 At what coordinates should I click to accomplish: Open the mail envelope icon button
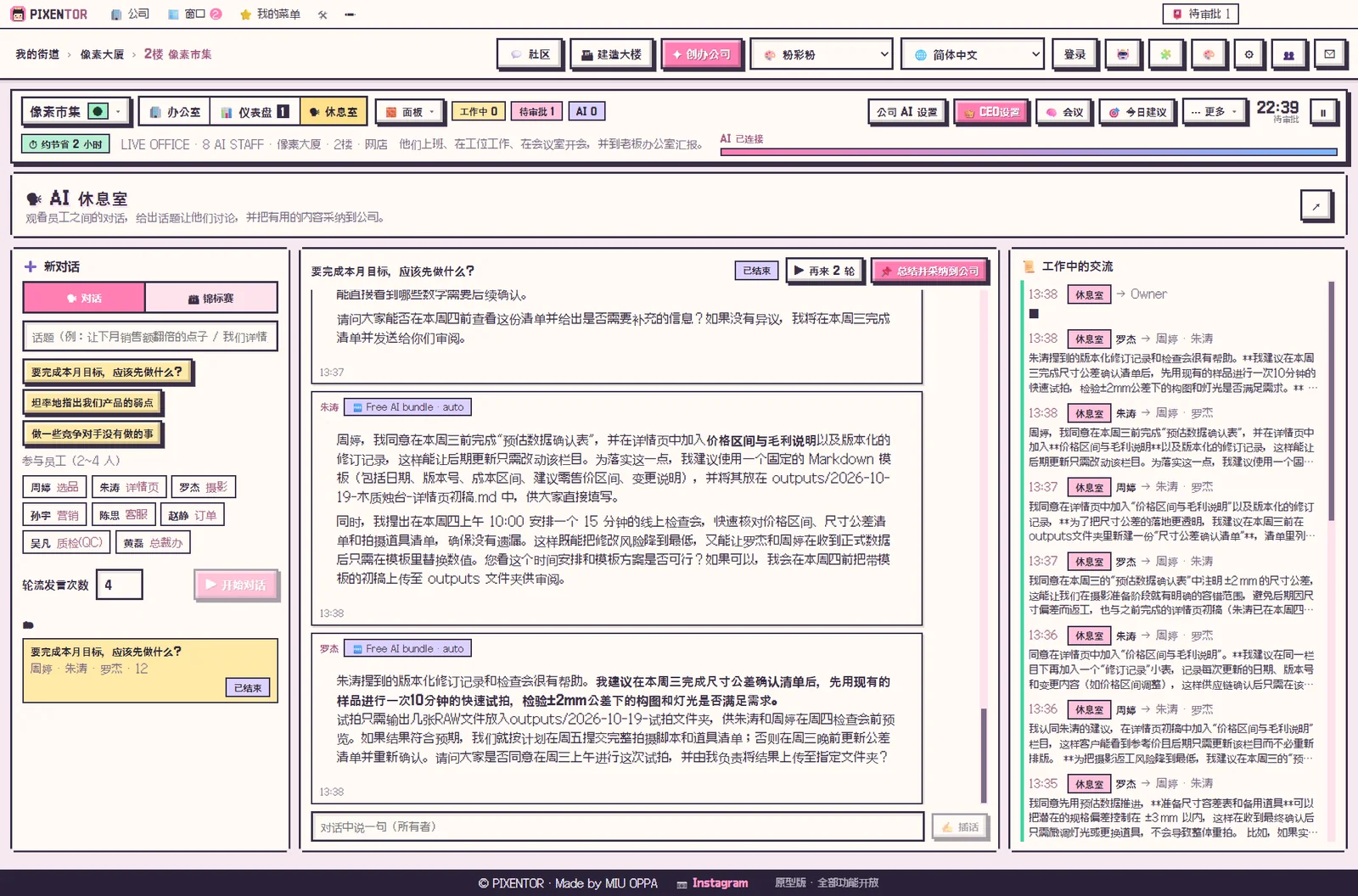(1330, 54)
